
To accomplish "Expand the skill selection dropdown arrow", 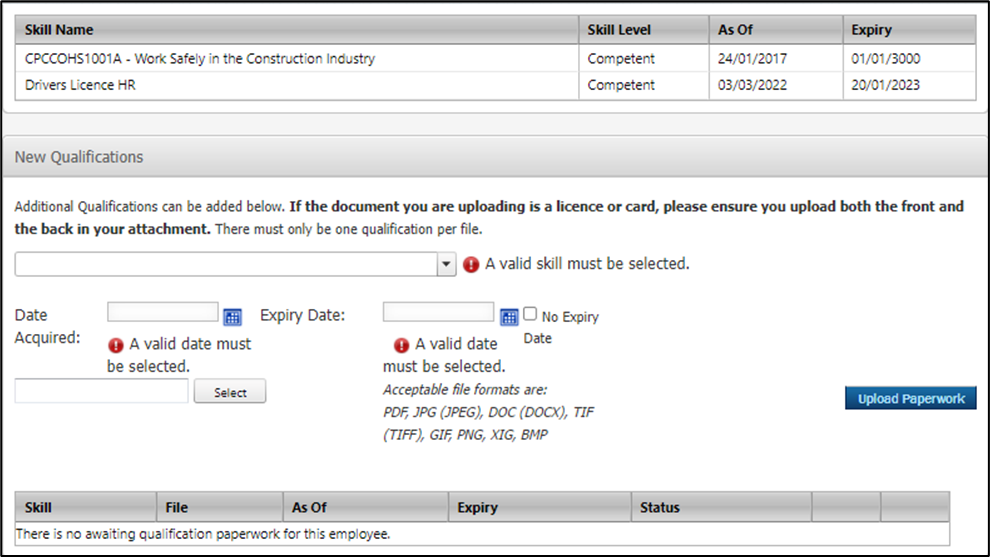I will point(446,264).
